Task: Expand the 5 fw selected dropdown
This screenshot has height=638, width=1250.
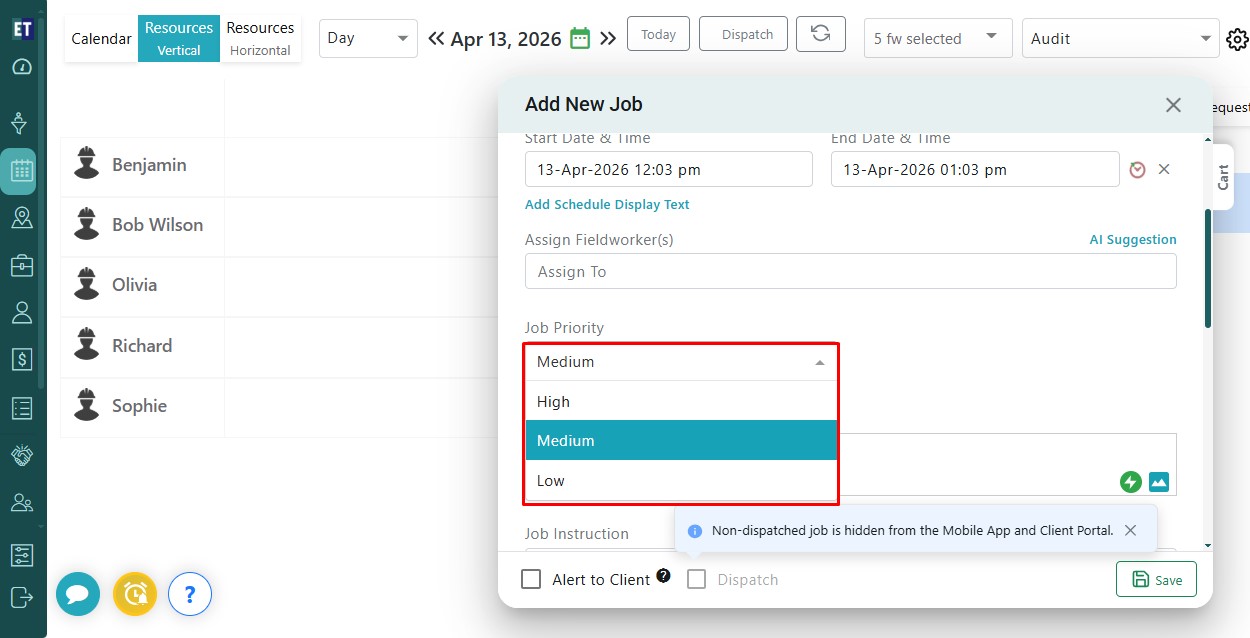Action: [x=937, y=38]
